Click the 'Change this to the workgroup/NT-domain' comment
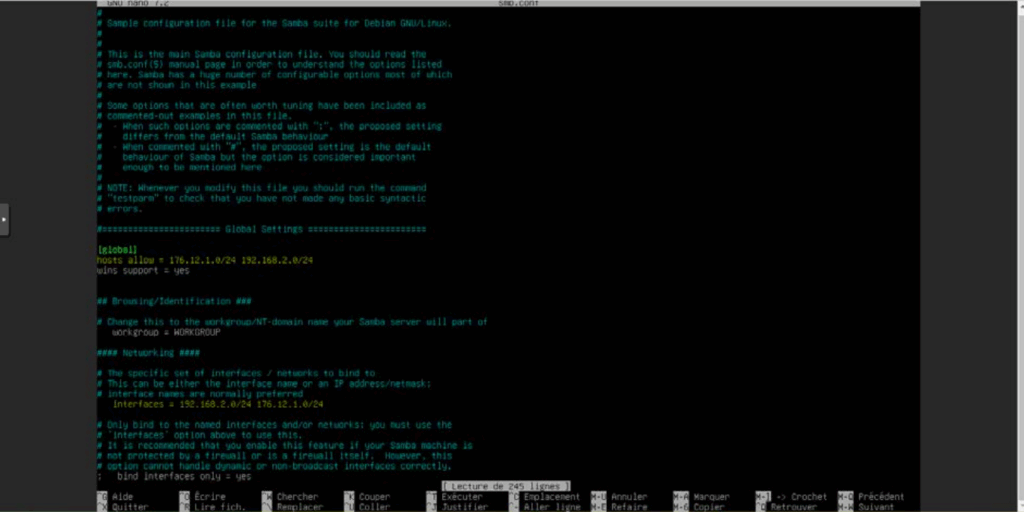This screenshot has width=1024, height=512. (x=293, y=322)
